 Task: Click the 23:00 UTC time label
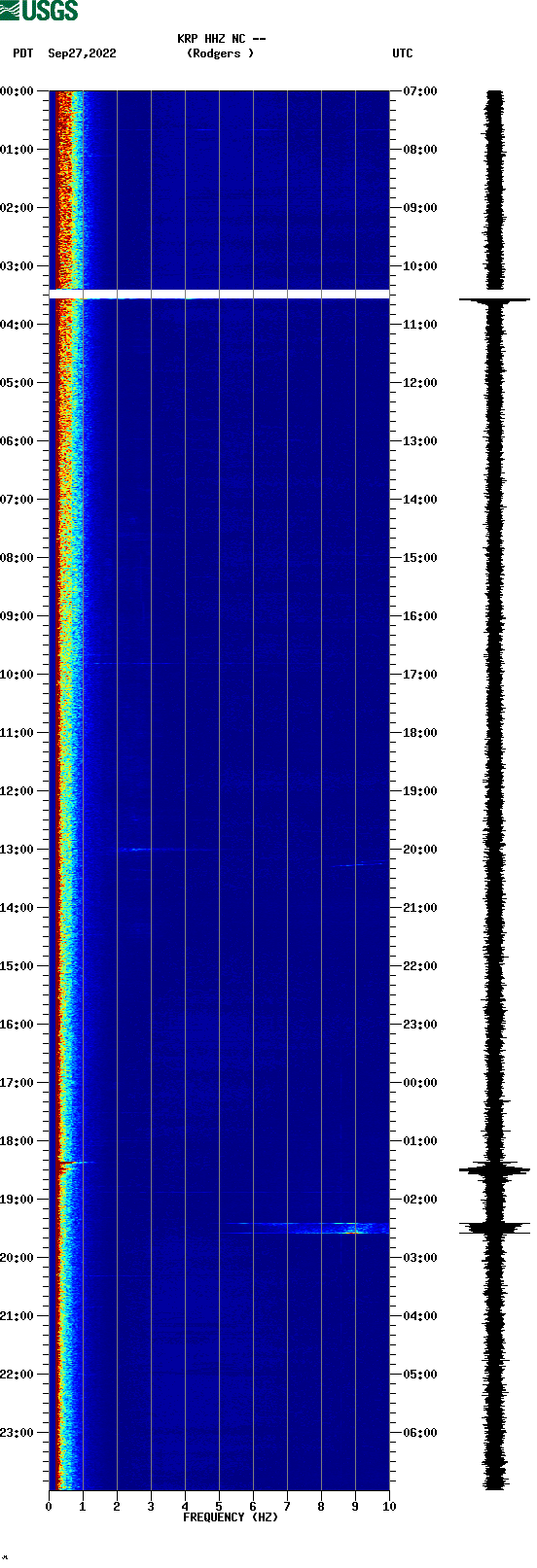pos(420,1025)
